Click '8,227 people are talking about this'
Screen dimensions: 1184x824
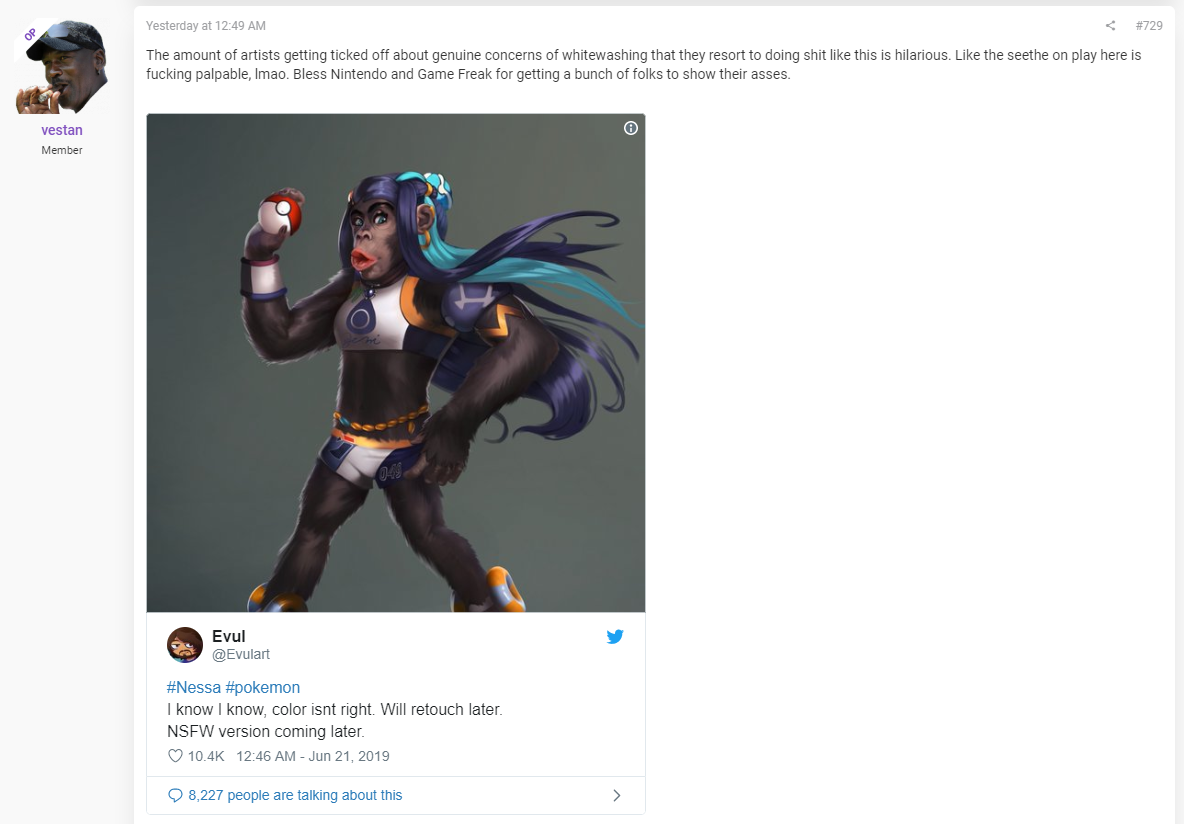[295, 795]
